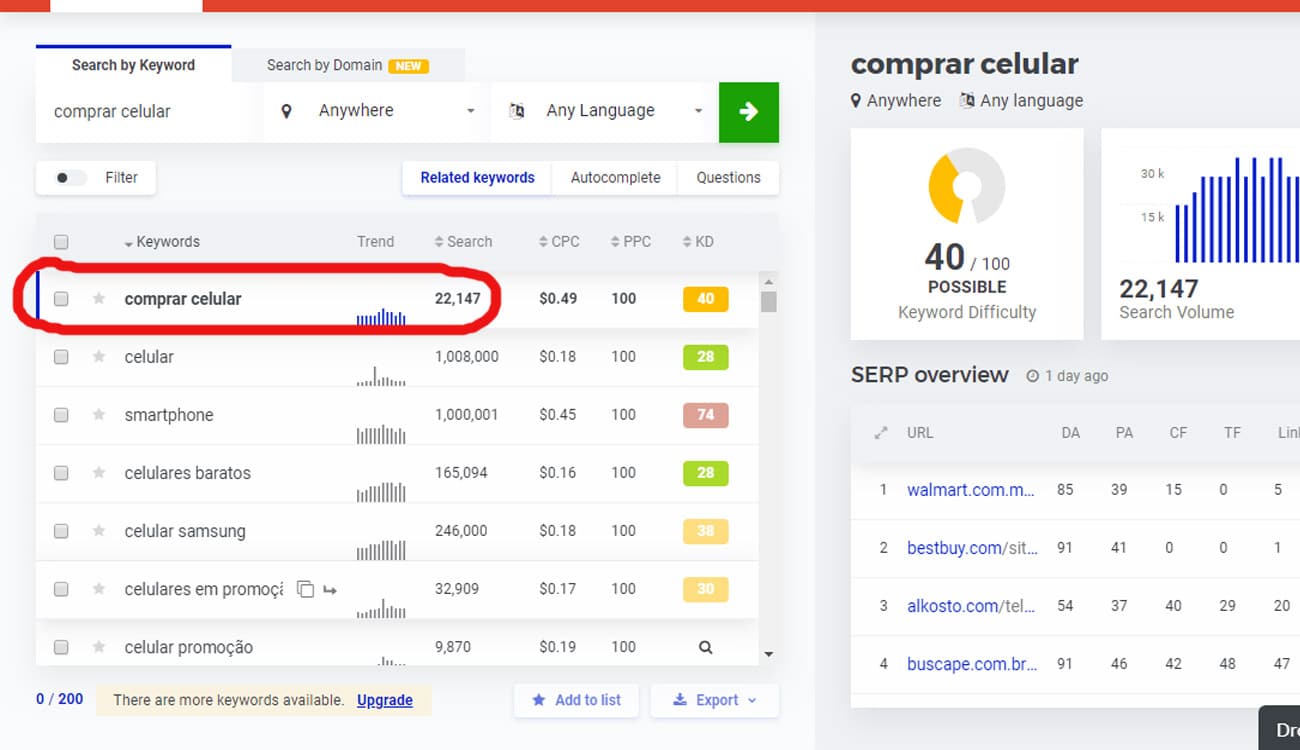Star the 'celular' keyword as favorite
Image resolution: width=1300 pixels, height=750 pixels.
coord(99,357)
